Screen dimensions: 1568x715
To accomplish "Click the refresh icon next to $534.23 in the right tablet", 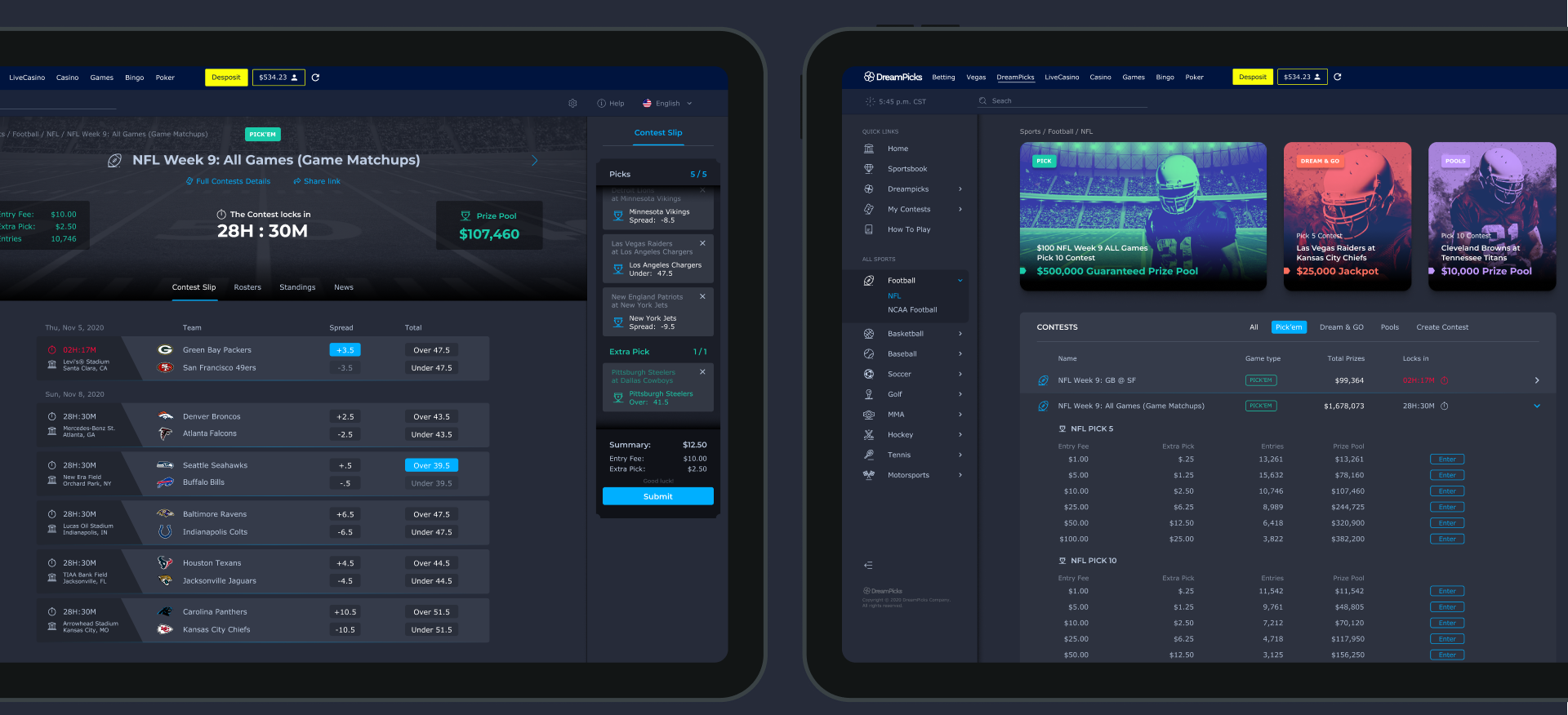I will pyautogui.click(x=1338, y=77).
